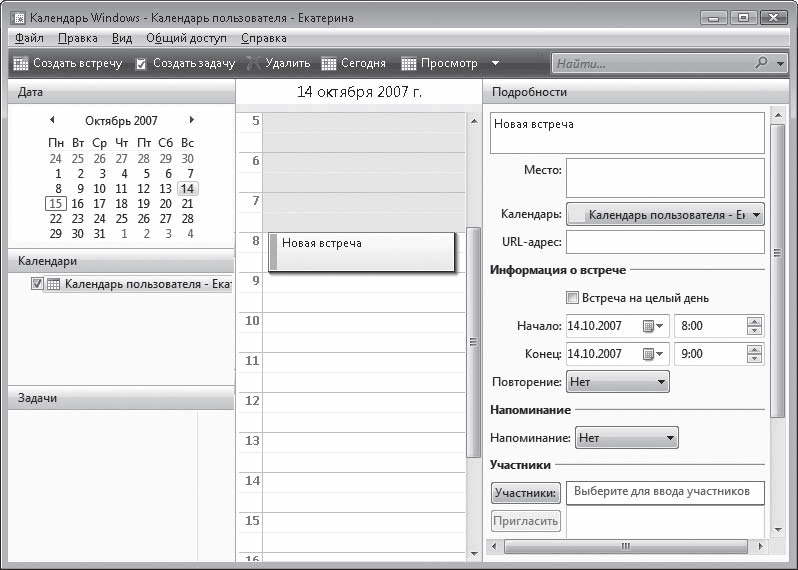Toggle Встреча на целый день checkbox
The width and height of the screenshot is (798, 570).
(572, 298)
